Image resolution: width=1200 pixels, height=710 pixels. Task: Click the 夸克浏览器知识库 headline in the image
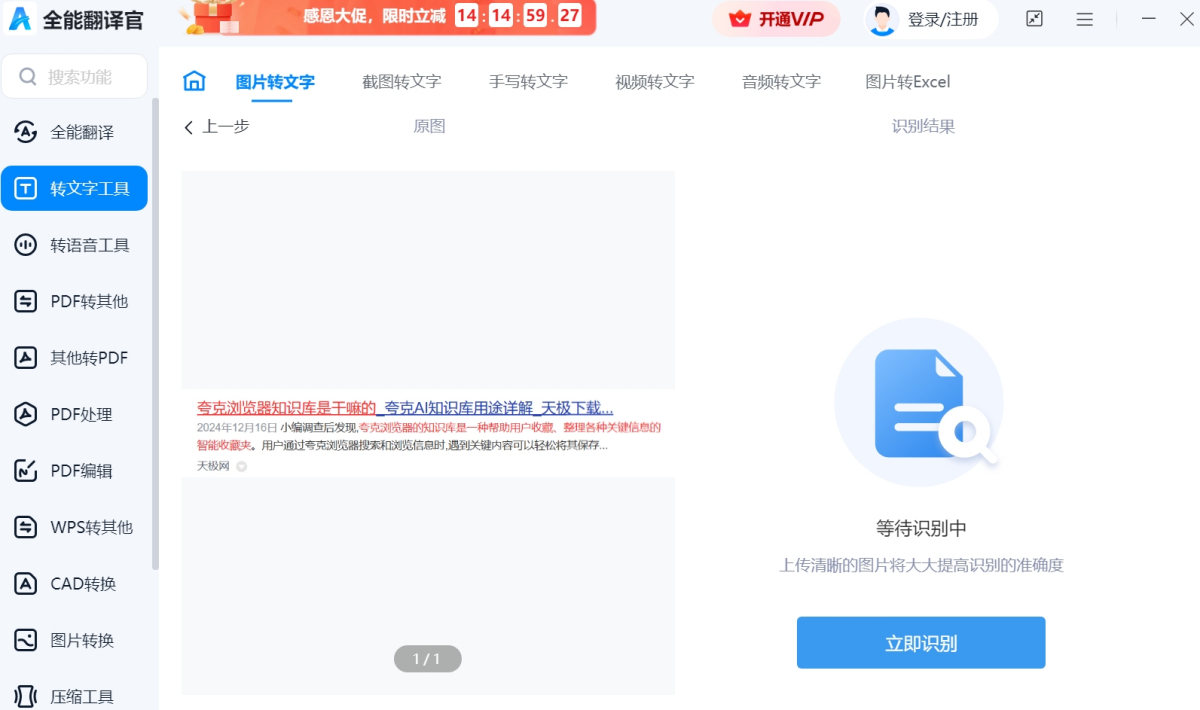[x=405, y=408]
